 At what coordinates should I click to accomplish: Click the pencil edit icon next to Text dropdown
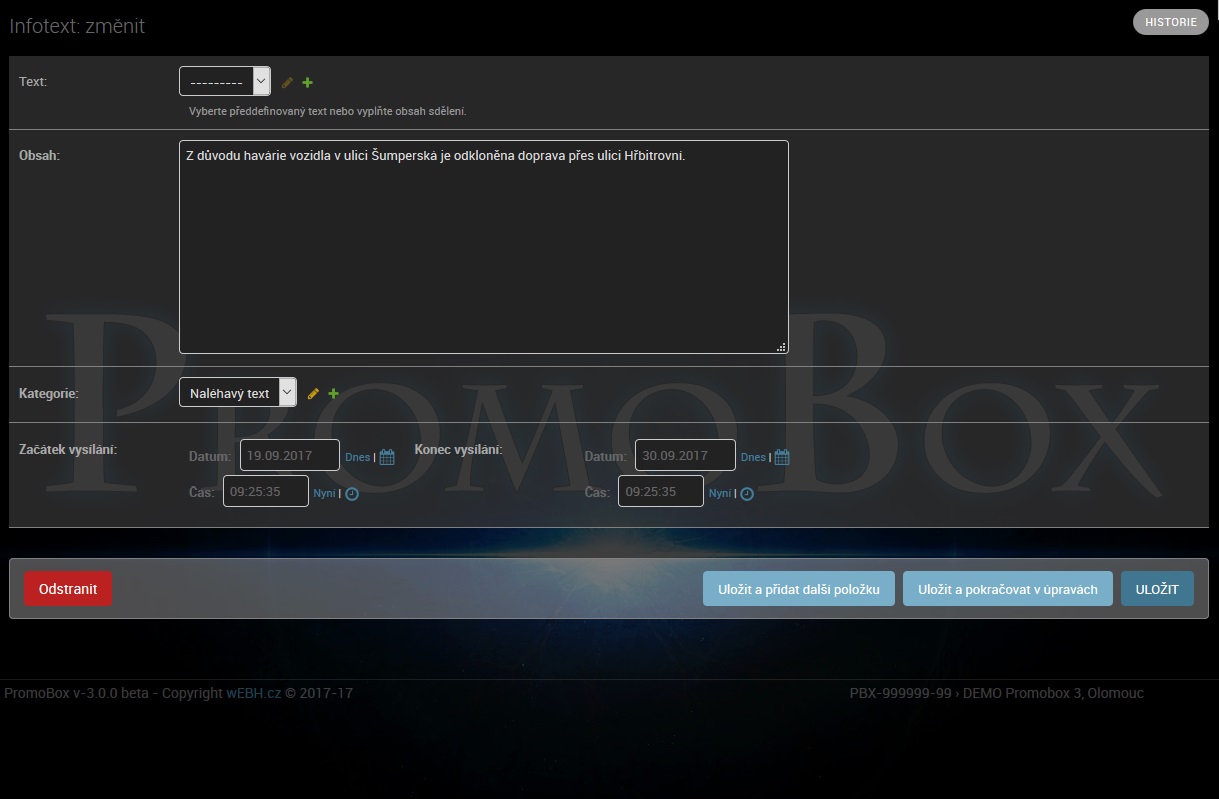click(x=287, y=83)
